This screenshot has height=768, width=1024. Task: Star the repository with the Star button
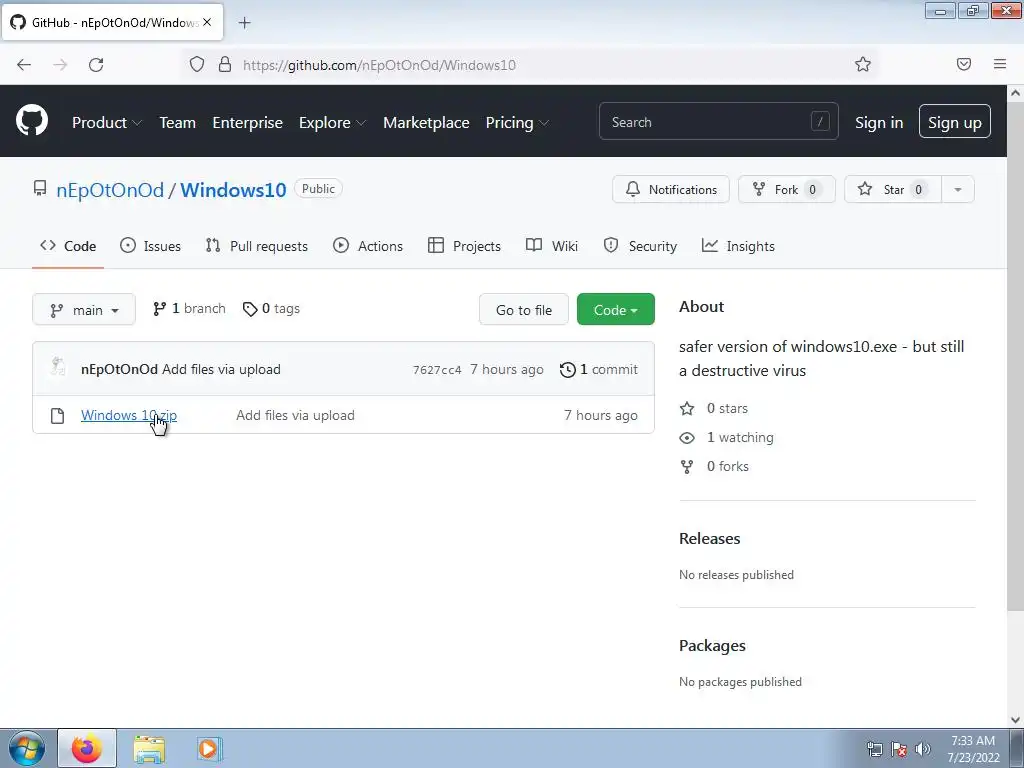click(893, 189)
